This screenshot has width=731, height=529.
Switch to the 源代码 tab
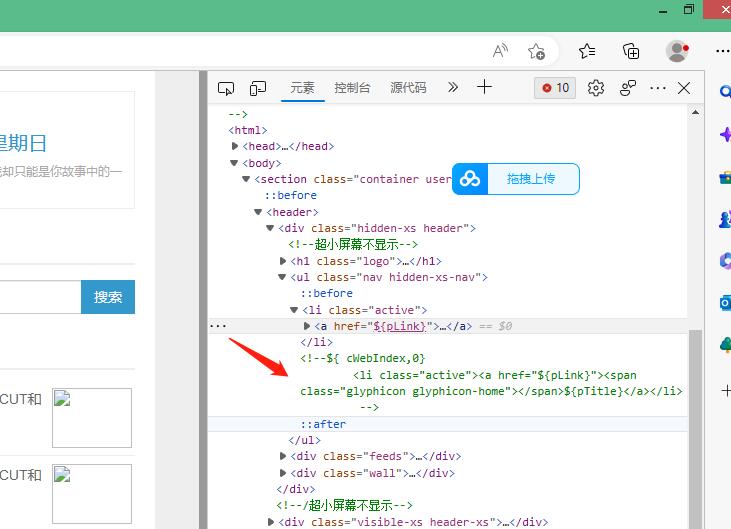408,88
